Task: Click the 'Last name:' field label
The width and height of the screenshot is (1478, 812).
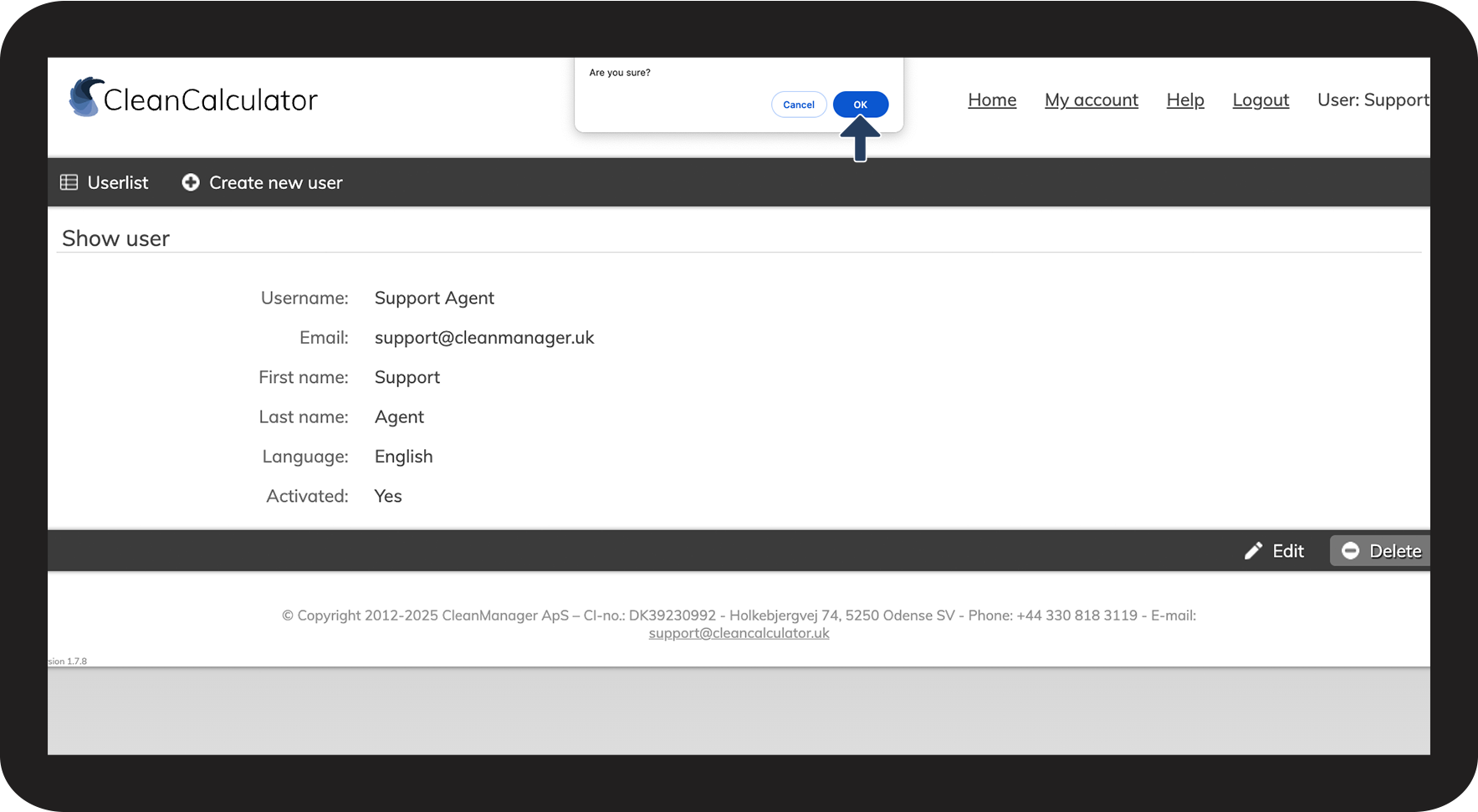Action: (x=304, y=417)
